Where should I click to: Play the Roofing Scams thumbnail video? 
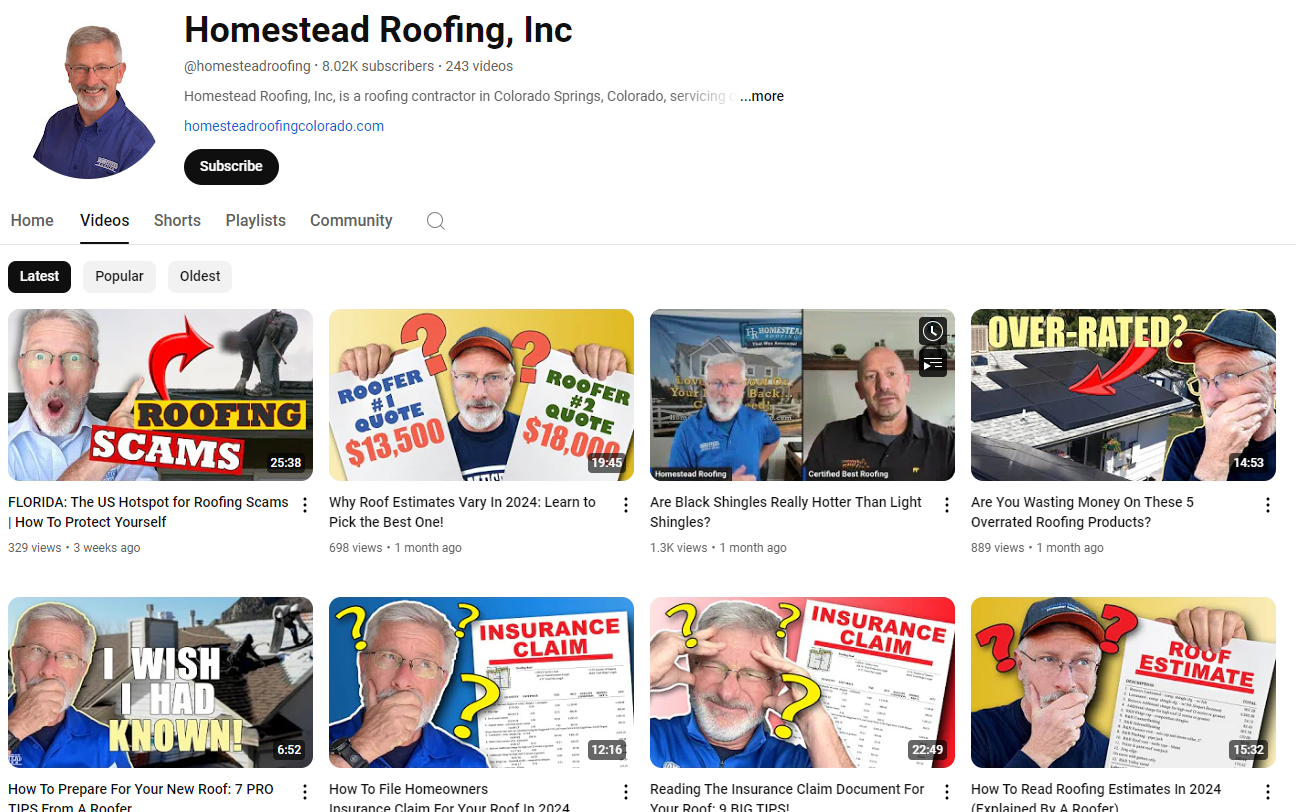pos(160,395)
